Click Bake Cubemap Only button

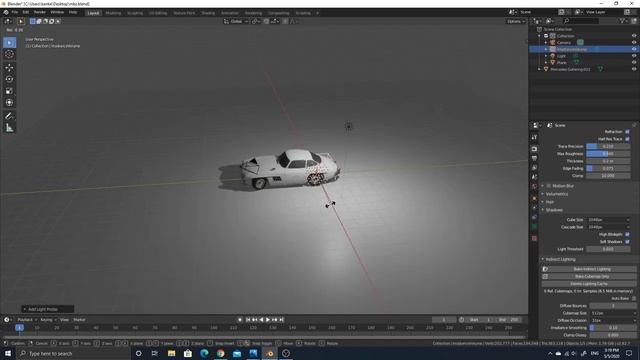pyautogui.click(x=589, y=276)
